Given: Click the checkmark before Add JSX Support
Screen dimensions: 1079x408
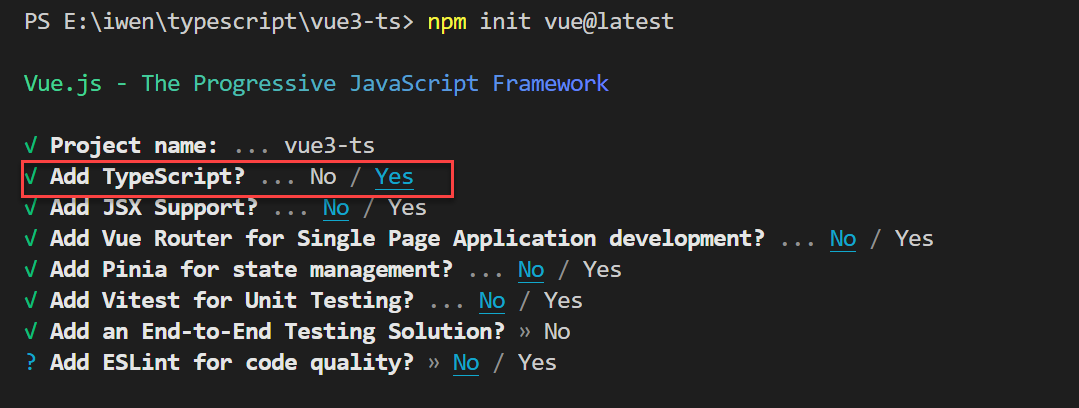Looking at the screenshot, I should (31, 208).
